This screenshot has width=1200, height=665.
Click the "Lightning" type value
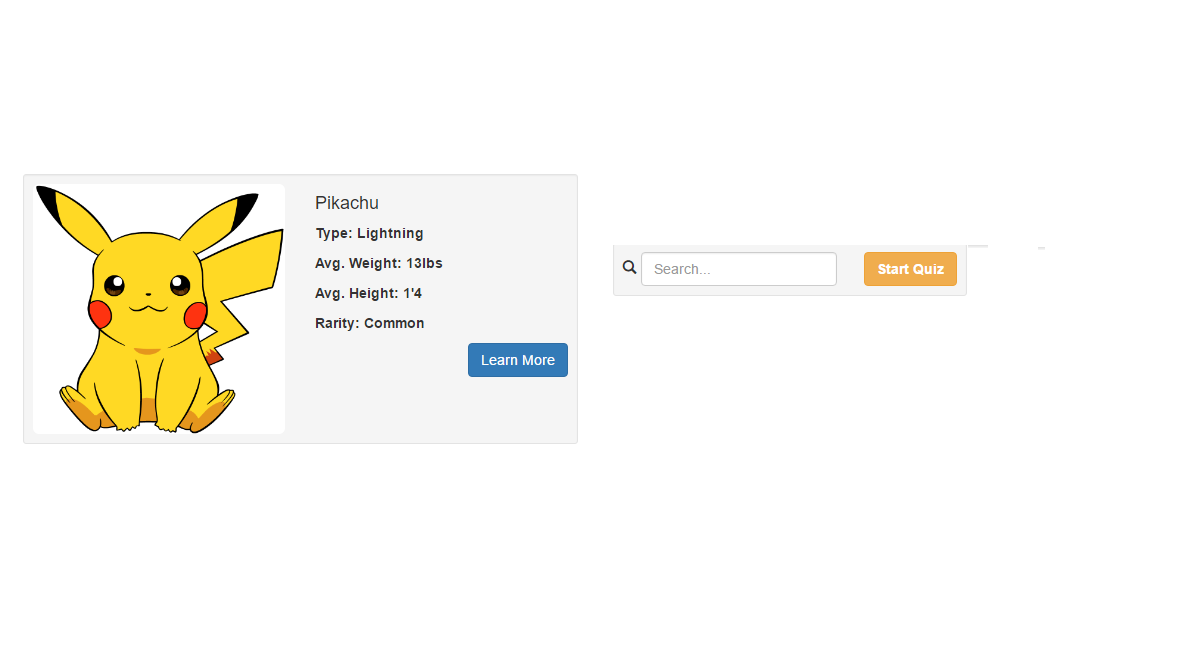click(x=390, y=233)
